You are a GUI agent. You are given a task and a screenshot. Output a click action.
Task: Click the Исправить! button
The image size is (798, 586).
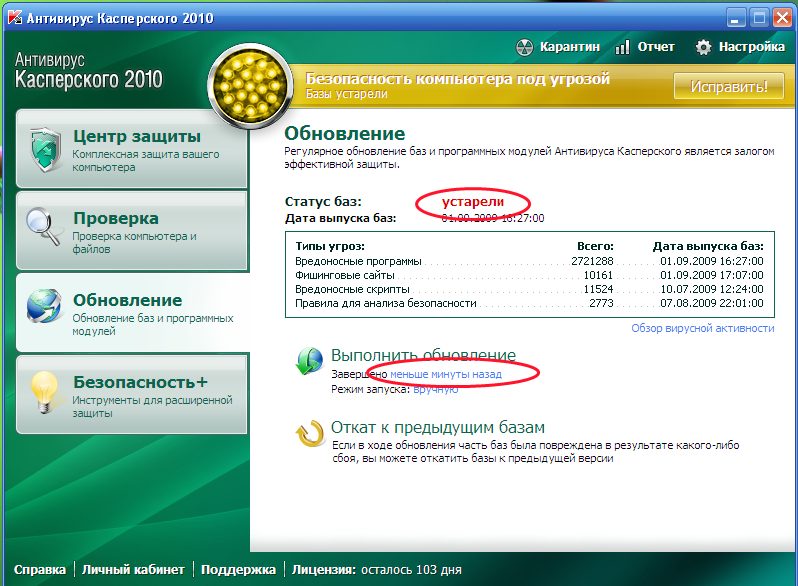(x=729, y=86)
